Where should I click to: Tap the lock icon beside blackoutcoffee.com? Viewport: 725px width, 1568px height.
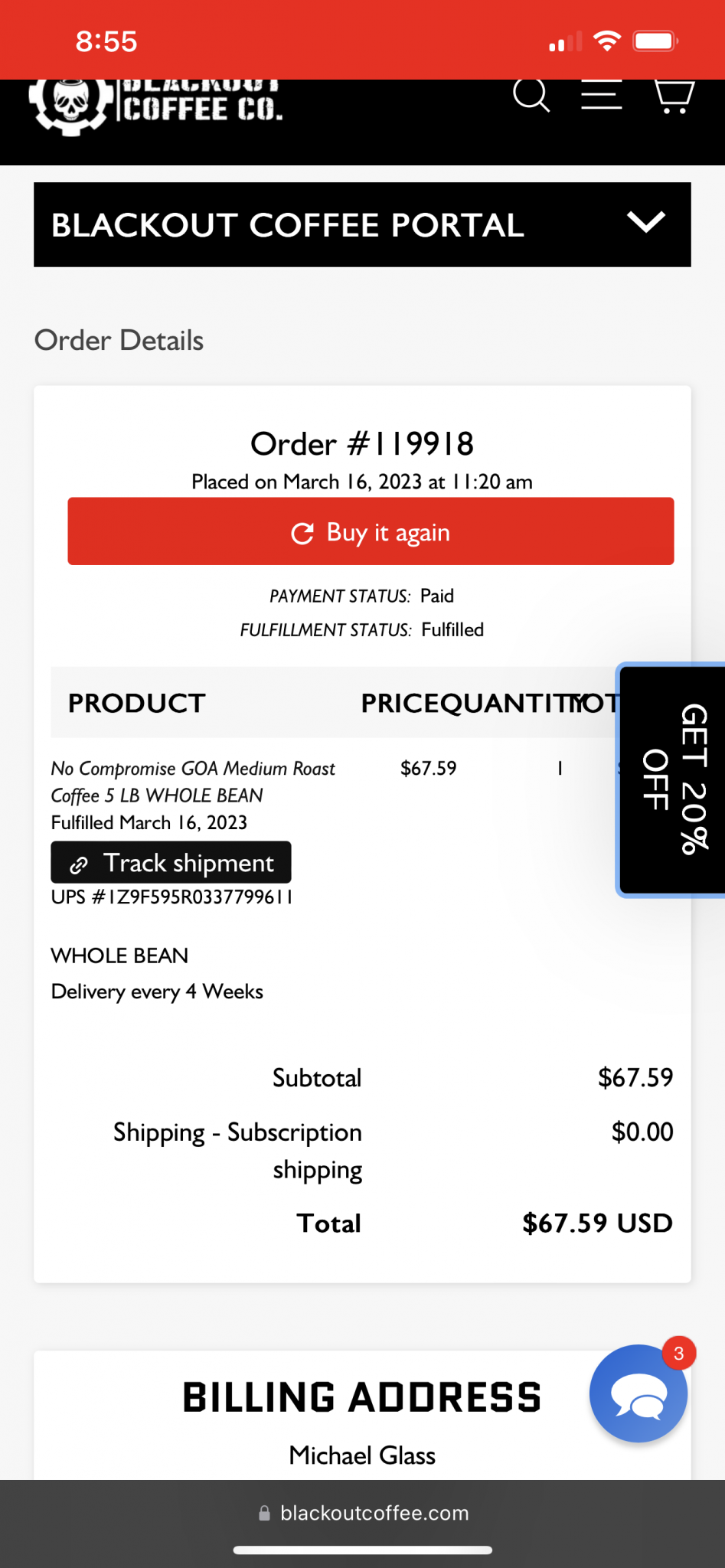pyautogui.click(x=264, y=1513)
